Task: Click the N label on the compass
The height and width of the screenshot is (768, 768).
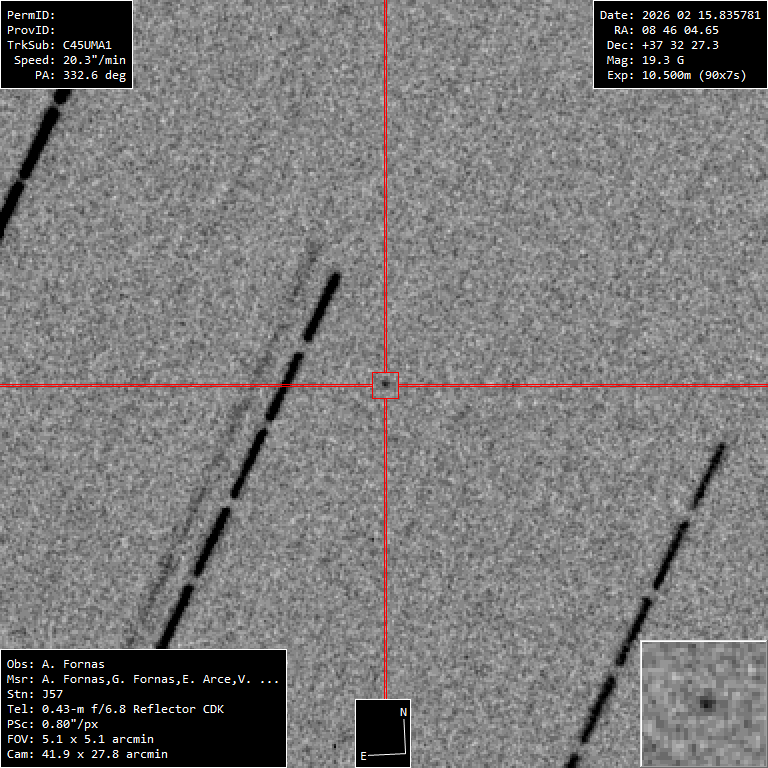Action: pyautogui.click(x=403, y=712)
